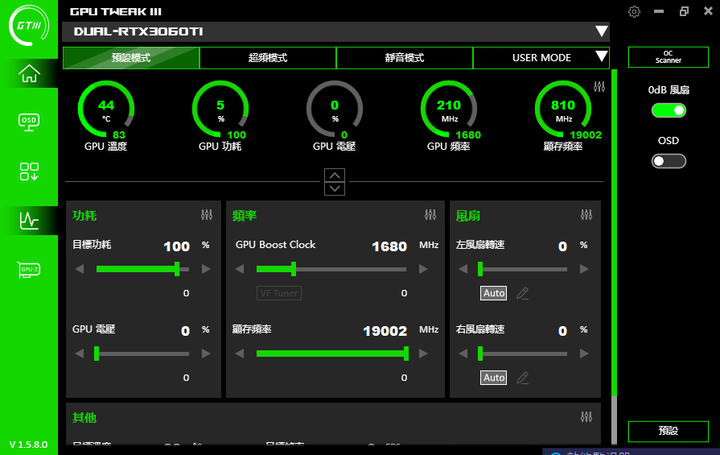
Task: Decrease 顯存頻率 with left arrow
Action: 239,354
